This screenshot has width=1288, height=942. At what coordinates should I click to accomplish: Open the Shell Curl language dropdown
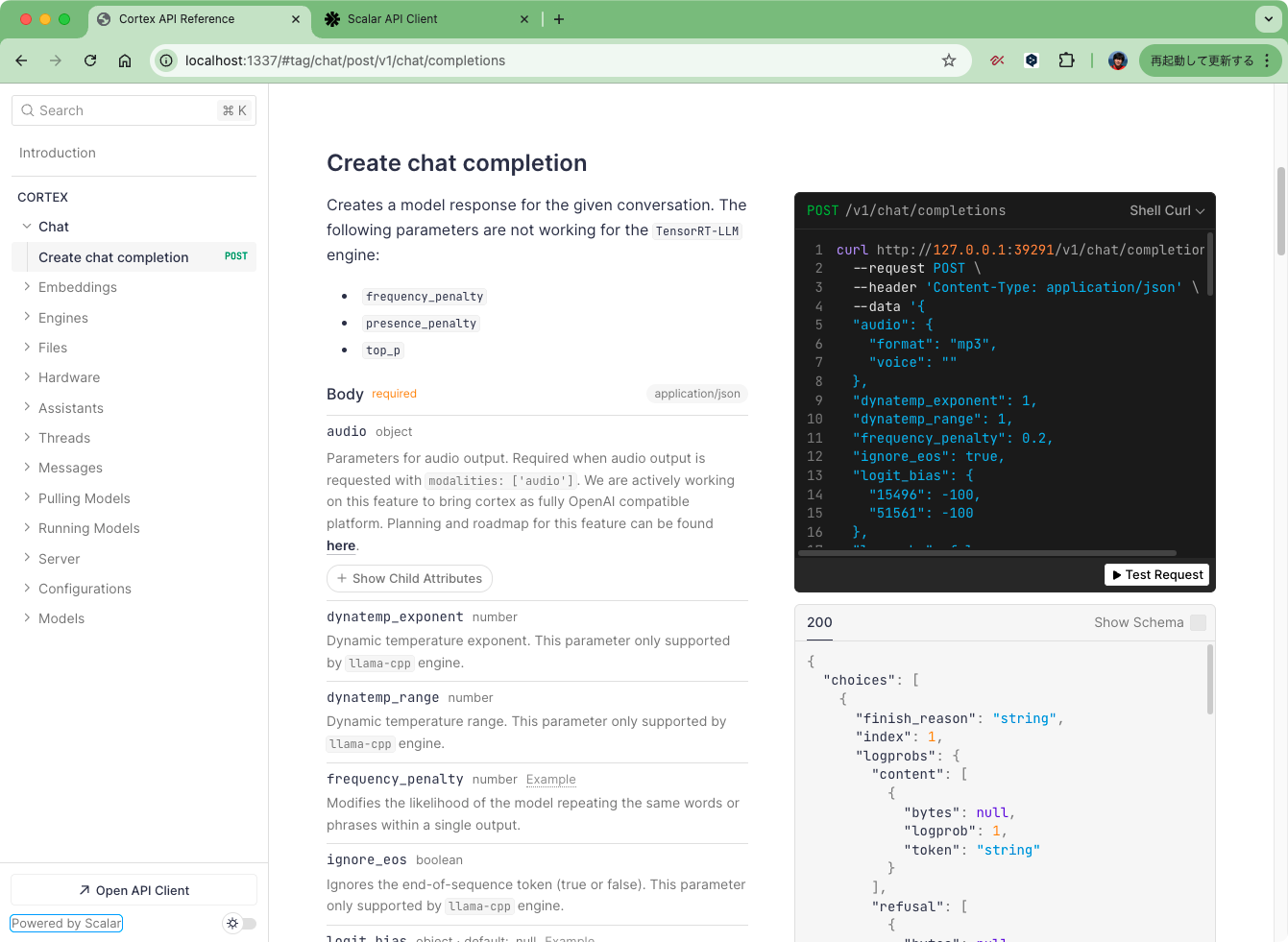(x=1167, y=210)
